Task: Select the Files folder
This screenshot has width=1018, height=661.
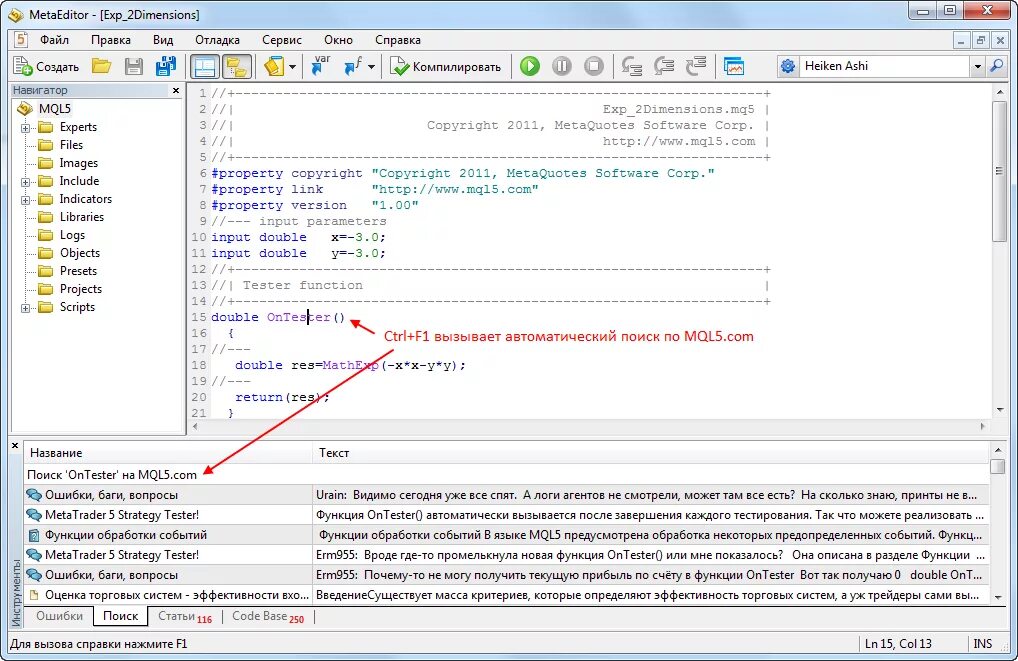Action: 71,145
